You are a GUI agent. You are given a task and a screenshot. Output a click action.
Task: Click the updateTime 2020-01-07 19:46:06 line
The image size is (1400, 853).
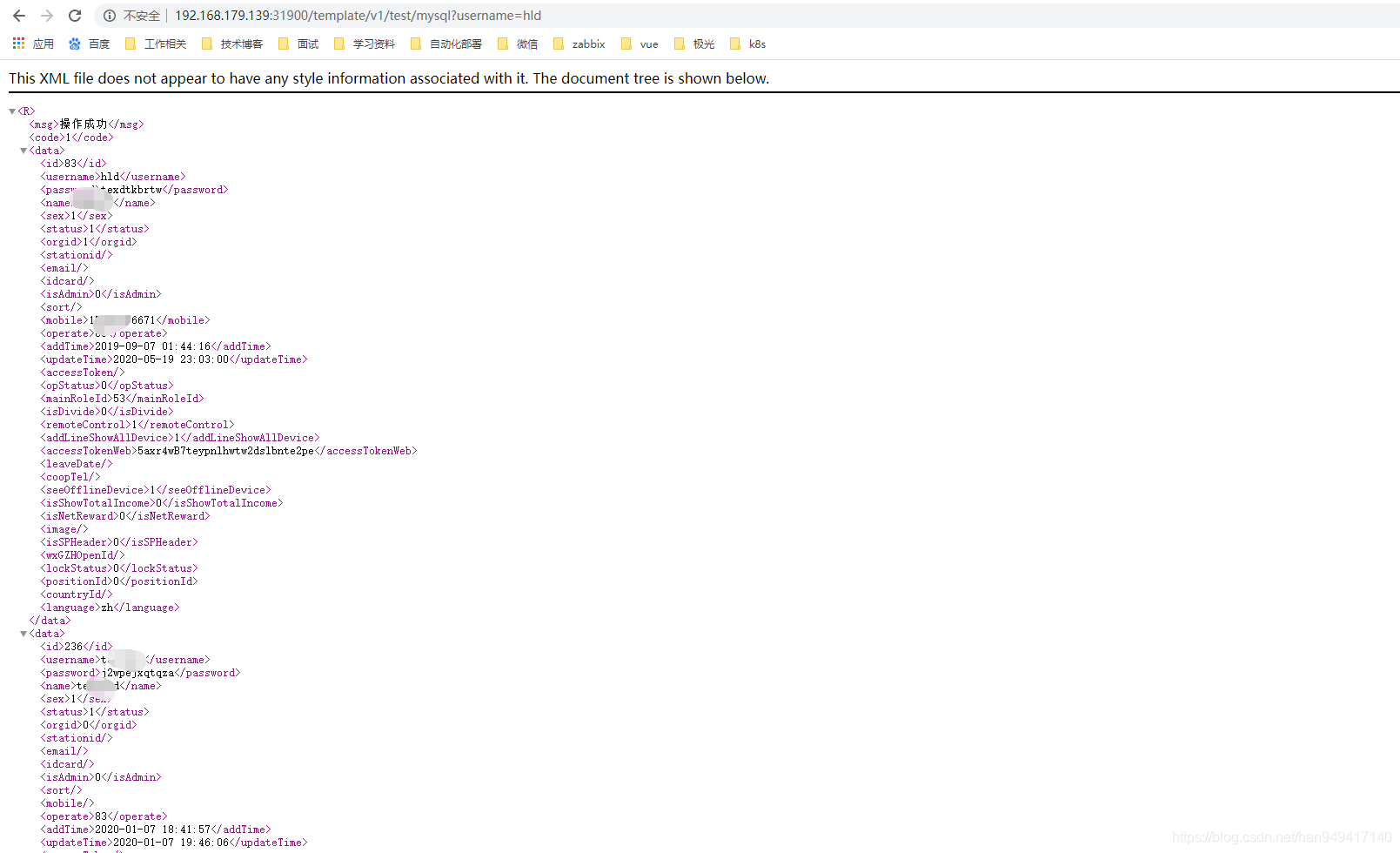(x=174, y=843)
